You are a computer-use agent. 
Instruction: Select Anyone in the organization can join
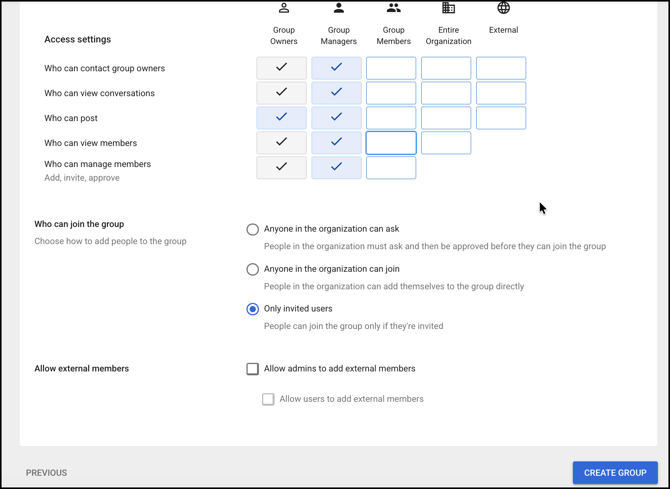[x=253, y=269]
